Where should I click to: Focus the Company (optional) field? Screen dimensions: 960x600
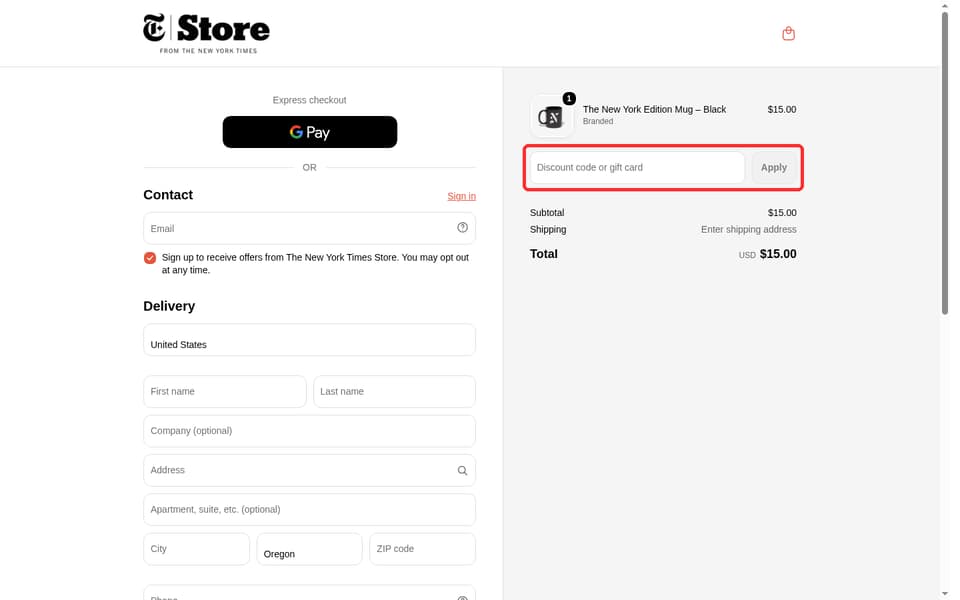pyautogui.click(x=309, y=431)
